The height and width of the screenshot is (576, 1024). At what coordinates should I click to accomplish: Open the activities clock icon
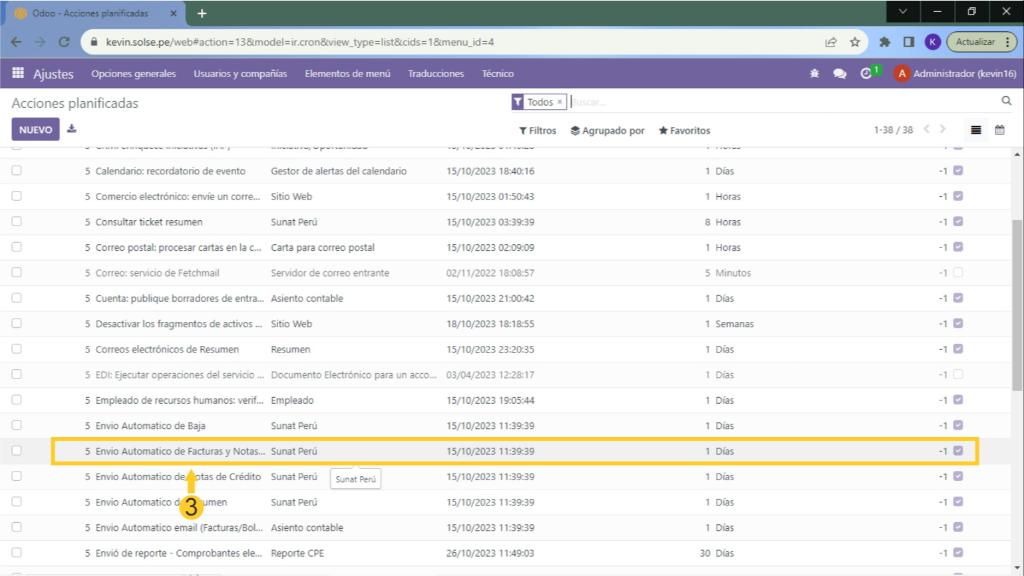point(866,74)
